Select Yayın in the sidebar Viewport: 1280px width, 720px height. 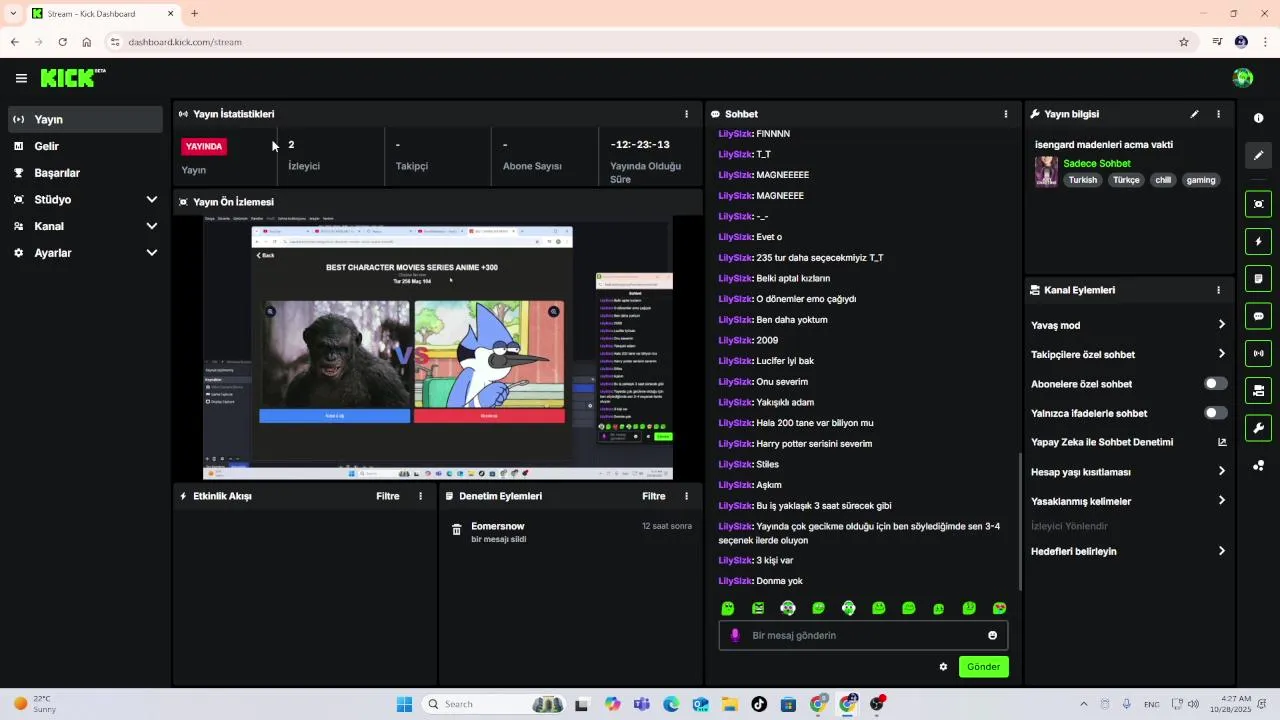[x=85, y=119]
